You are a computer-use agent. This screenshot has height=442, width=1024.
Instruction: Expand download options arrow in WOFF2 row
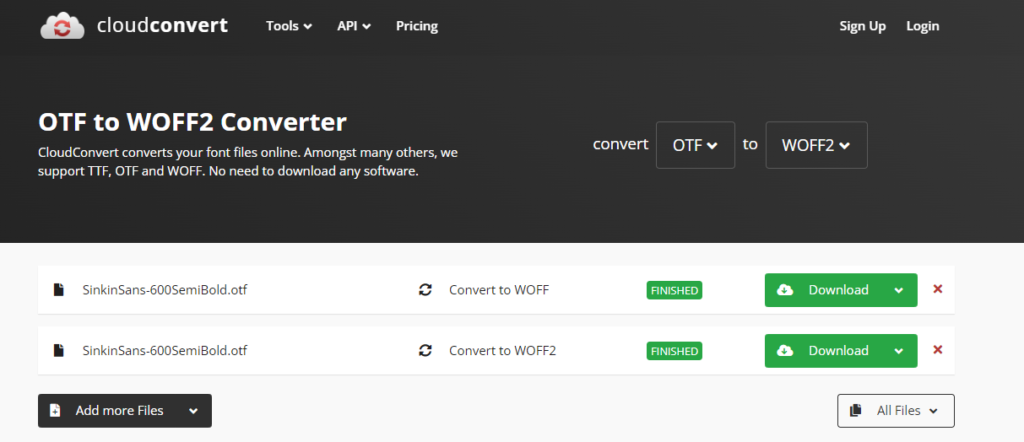(x=899, y=351)
